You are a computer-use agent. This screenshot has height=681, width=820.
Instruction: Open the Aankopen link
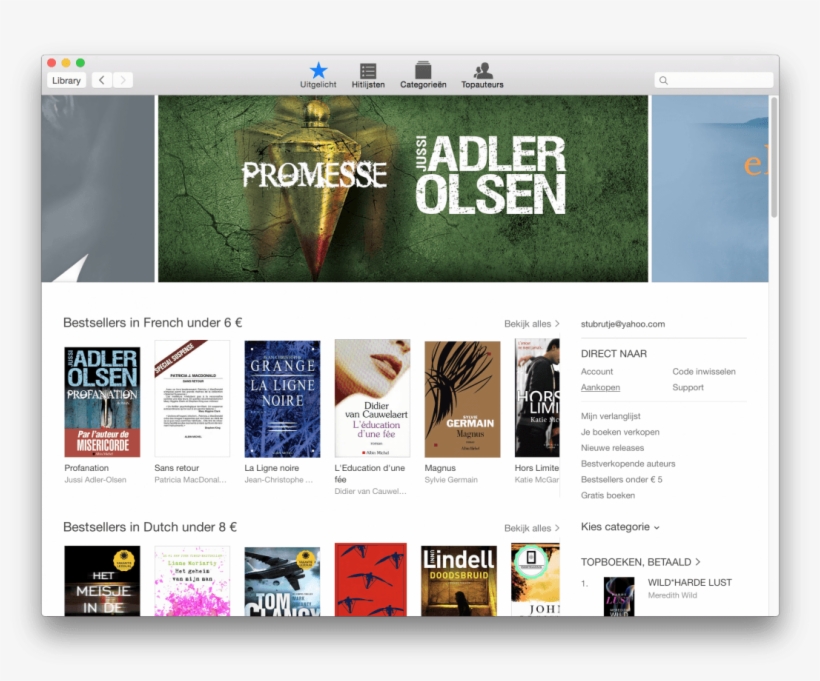[x=600, y=387]
